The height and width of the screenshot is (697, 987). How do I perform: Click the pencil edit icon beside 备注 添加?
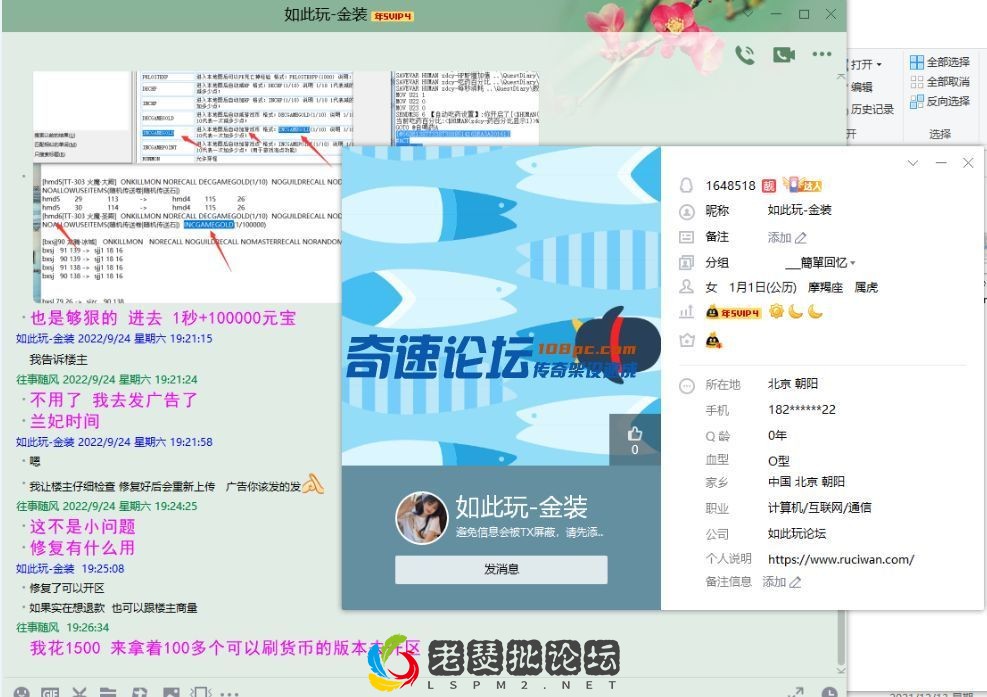[801, 238]
